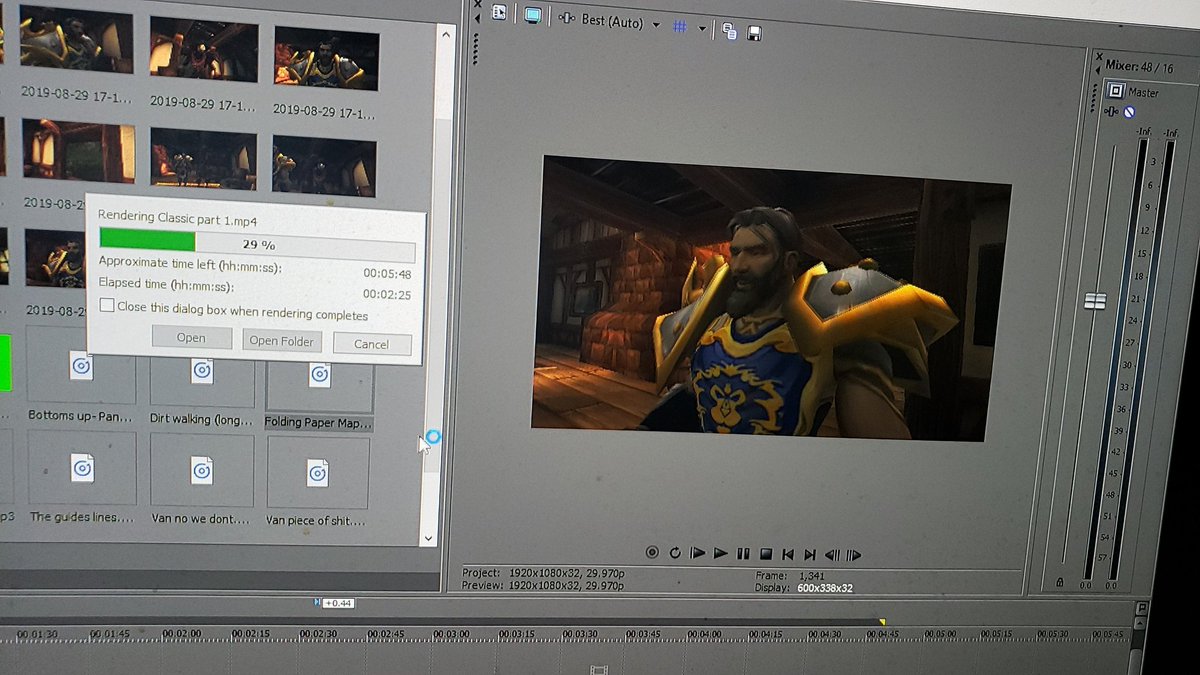Click the green rendering progress bar
The image size is (1200, 675).
click(147, 240)
